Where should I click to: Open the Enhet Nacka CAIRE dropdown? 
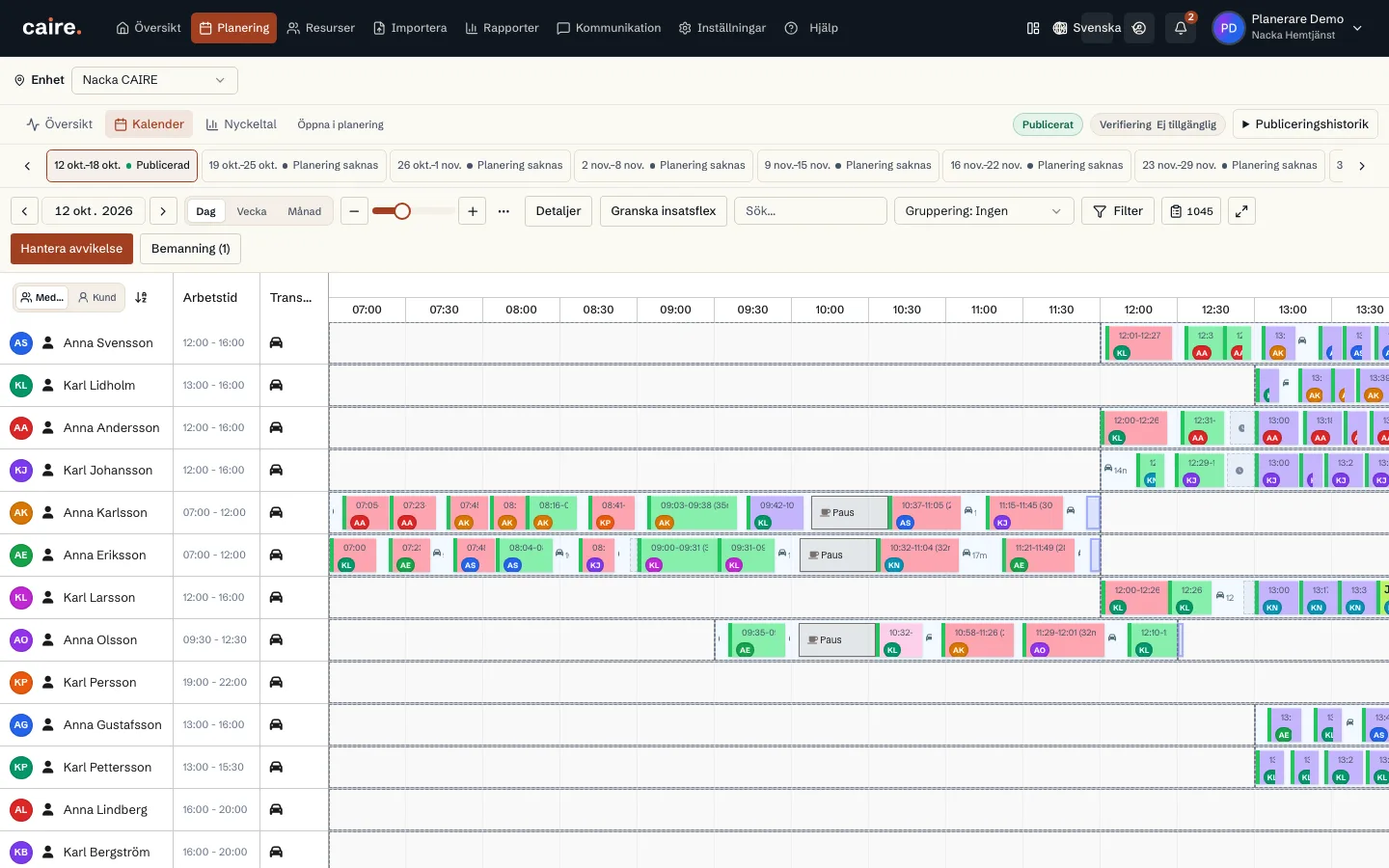pos(154,80)
